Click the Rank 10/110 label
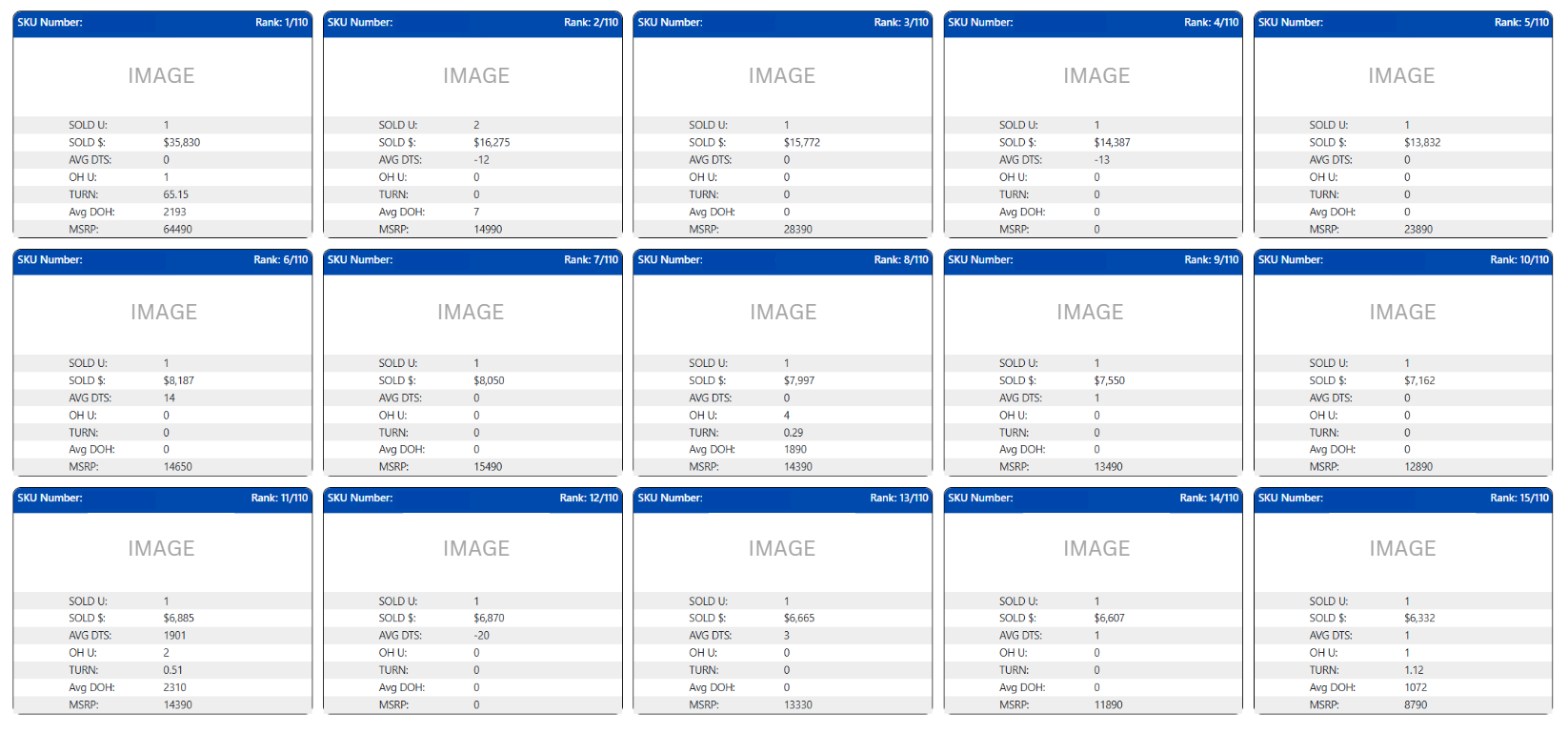 point(1518,260)
